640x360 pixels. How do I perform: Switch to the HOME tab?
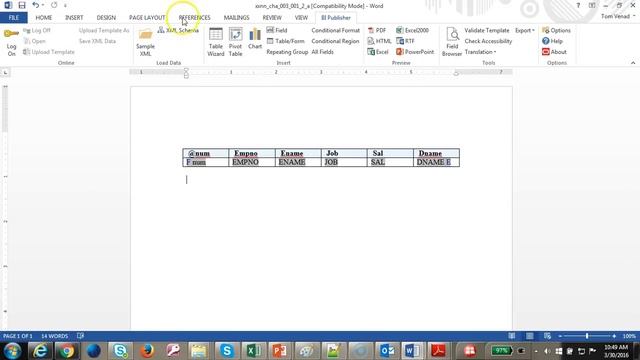(44, 18)
